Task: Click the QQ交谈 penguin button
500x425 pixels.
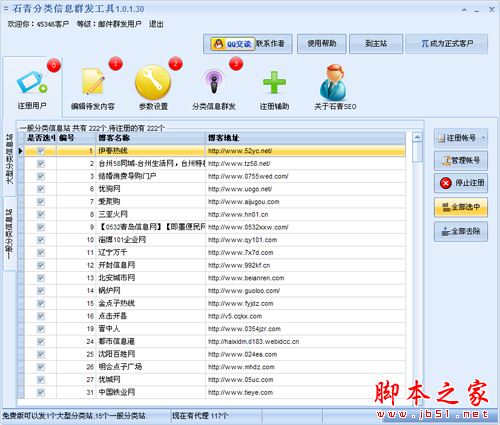Action: [x=233, y=44]
